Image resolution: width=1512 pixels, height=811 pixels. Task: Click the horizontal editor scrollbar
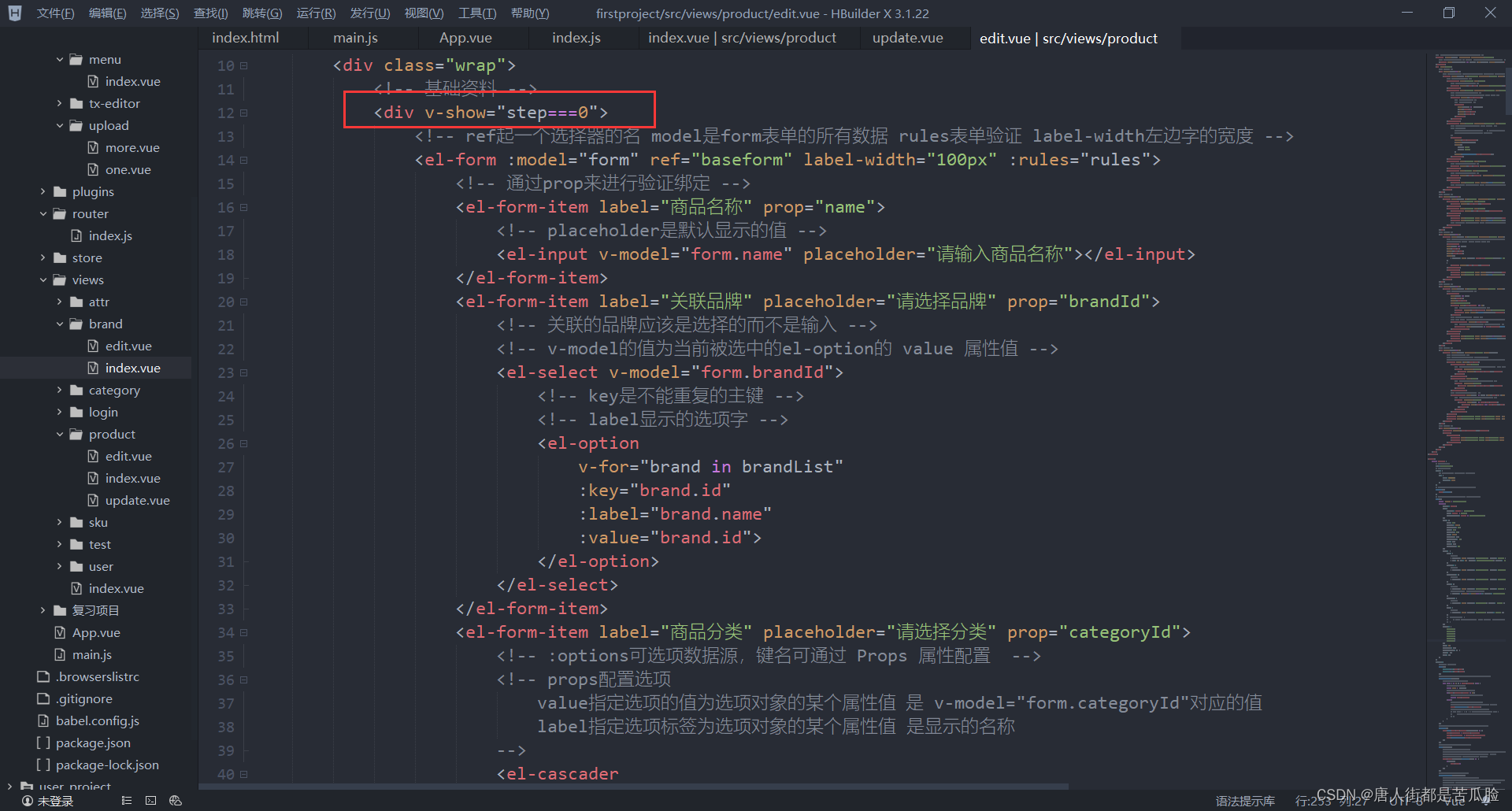tap(634, 786)
